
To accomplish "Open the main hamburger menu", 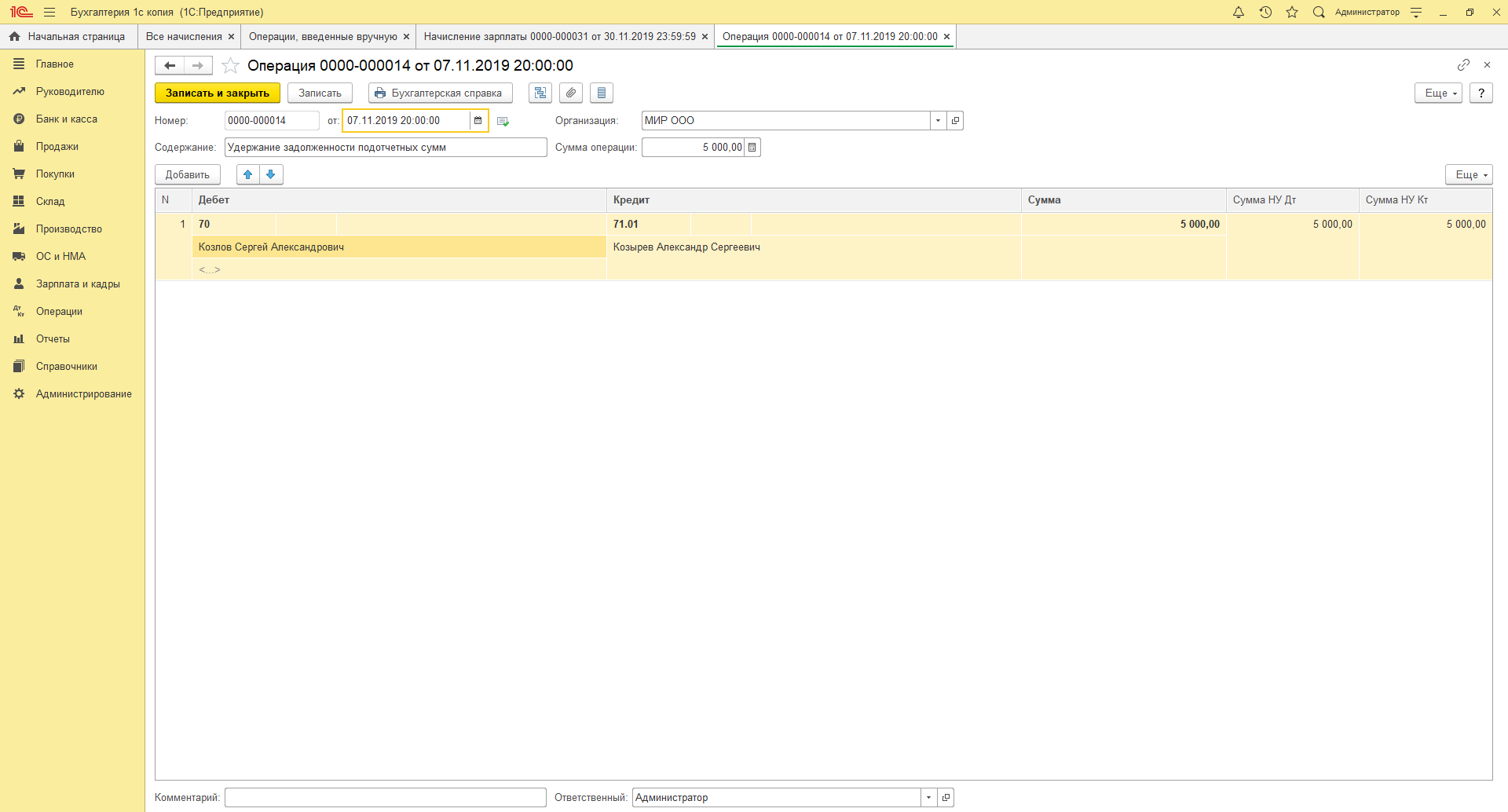I will [x=49, y=12].
